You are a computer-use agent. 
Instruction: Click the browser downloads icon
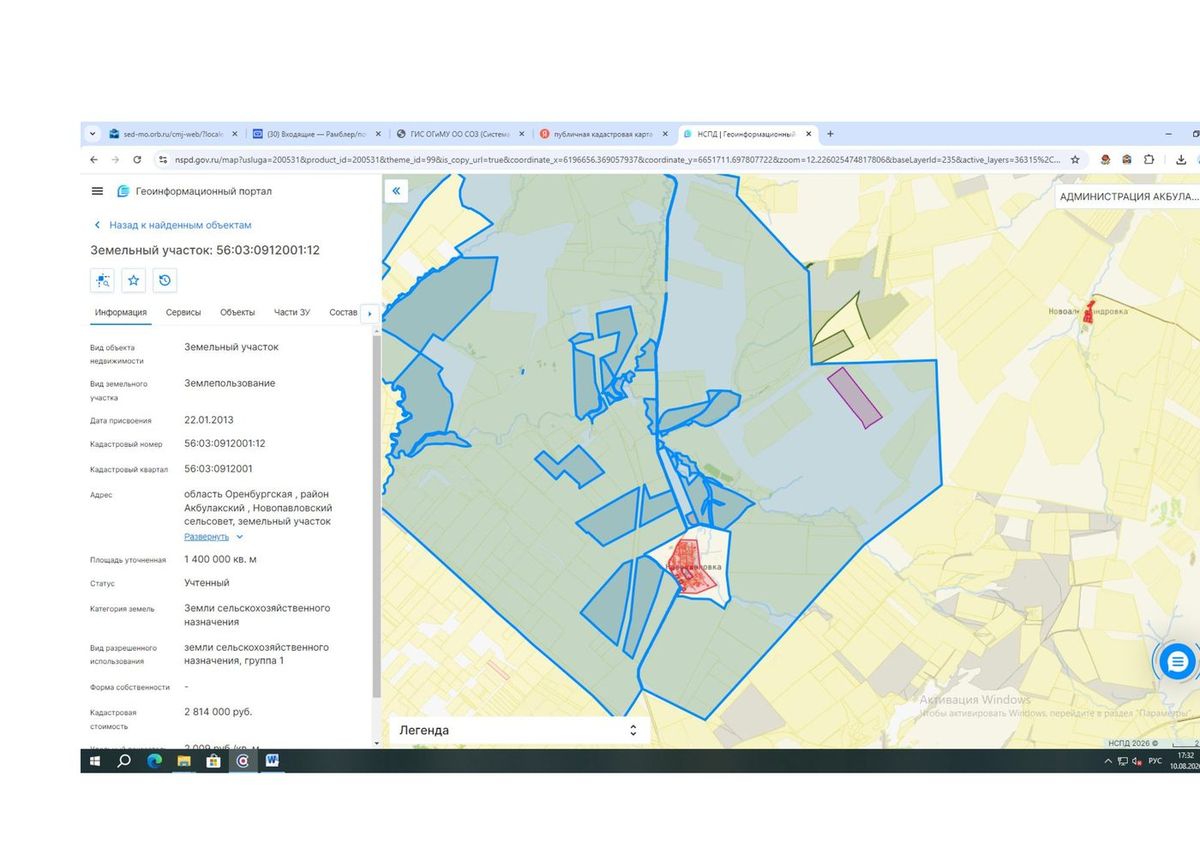(1181, 159)
